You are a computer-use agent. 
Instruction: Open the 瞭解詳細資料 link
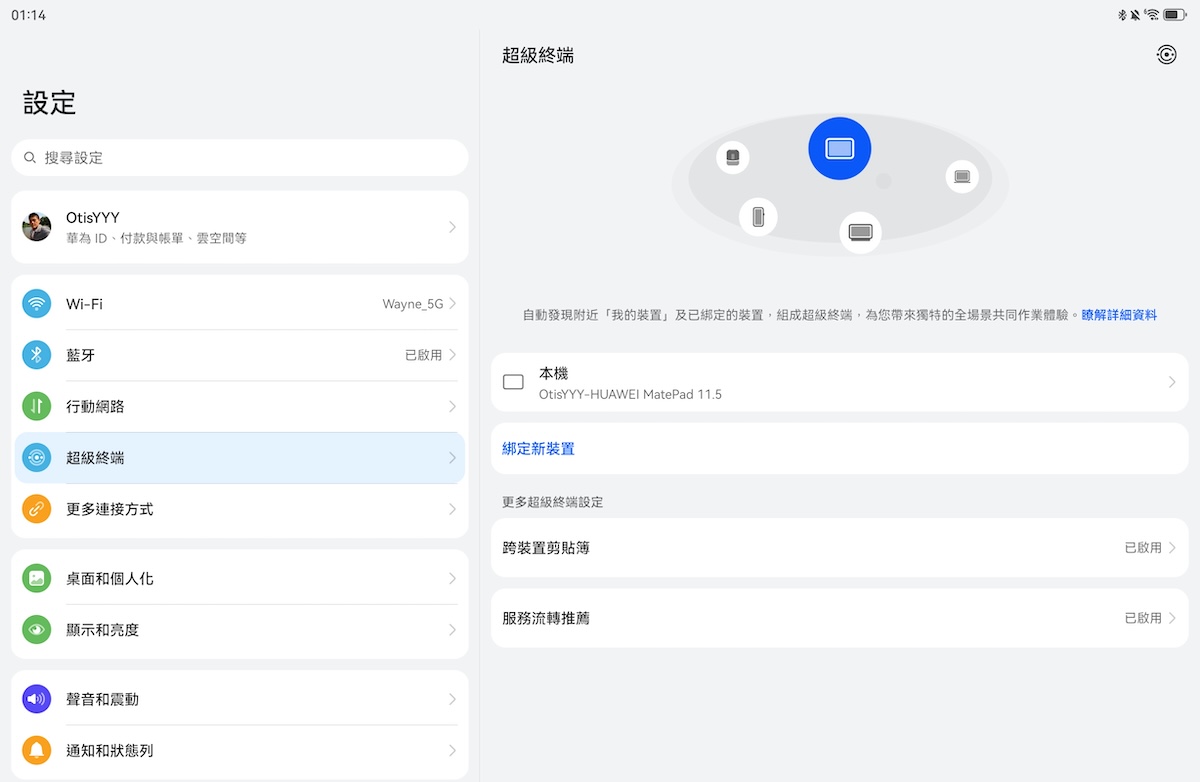[1119, 315]
